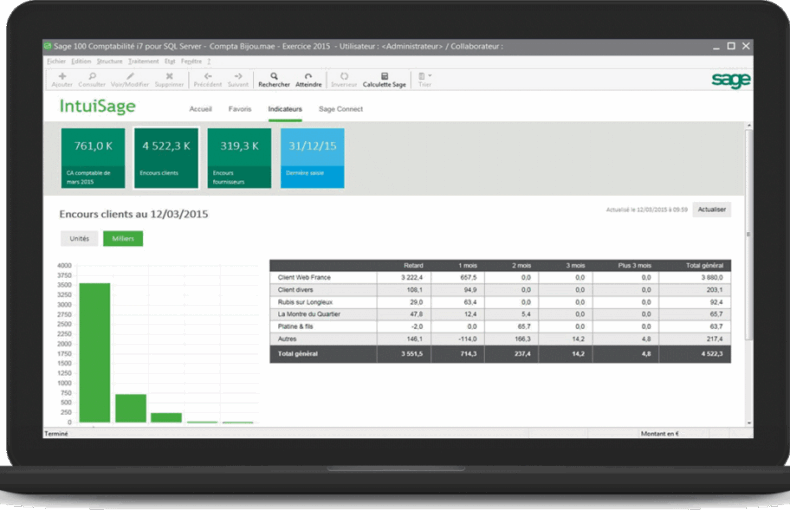Click the Actualiser button

(711, 210)
